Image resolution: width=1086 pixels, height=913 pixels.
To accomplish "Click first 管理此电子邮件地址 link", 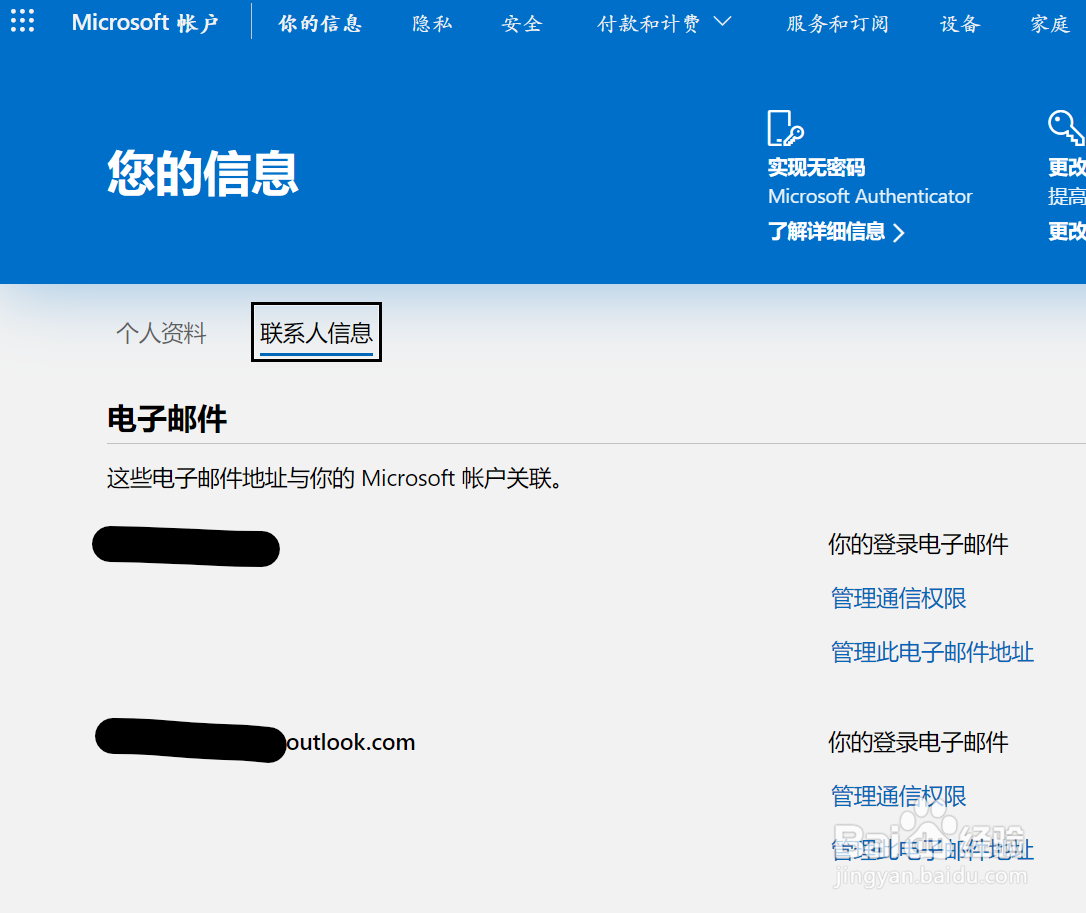I will tap(932, 652).
